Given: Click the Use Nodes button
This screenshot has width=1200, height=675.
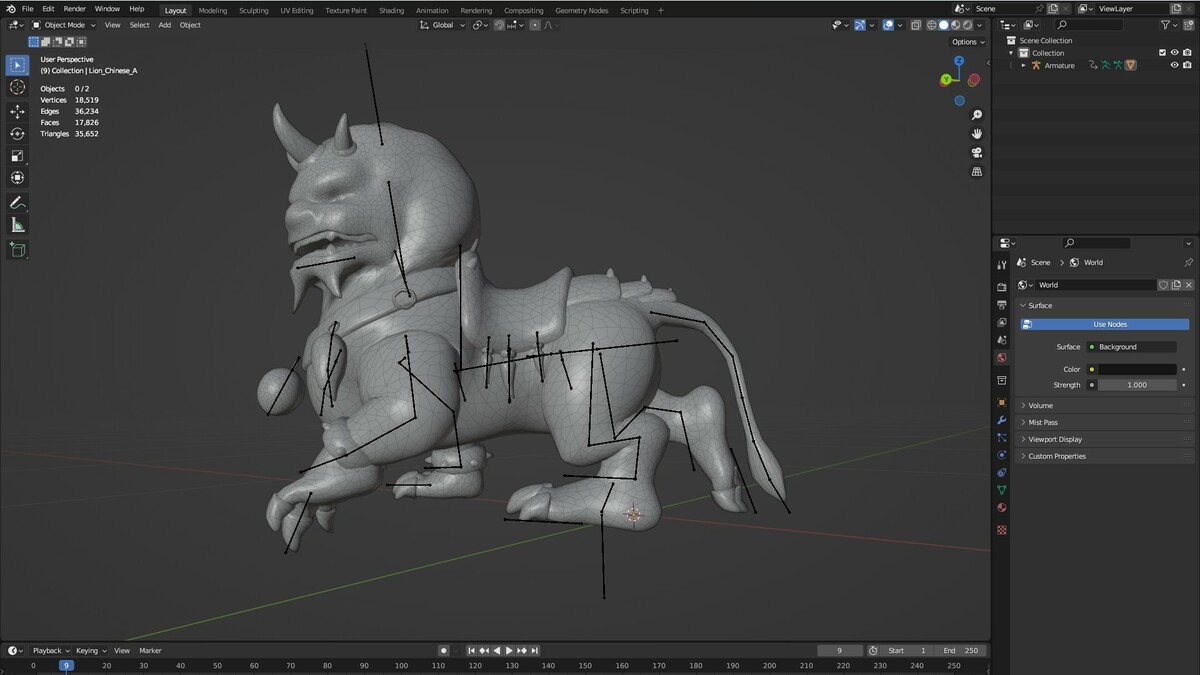Looking at the screenshot, I should point(1104,324).
